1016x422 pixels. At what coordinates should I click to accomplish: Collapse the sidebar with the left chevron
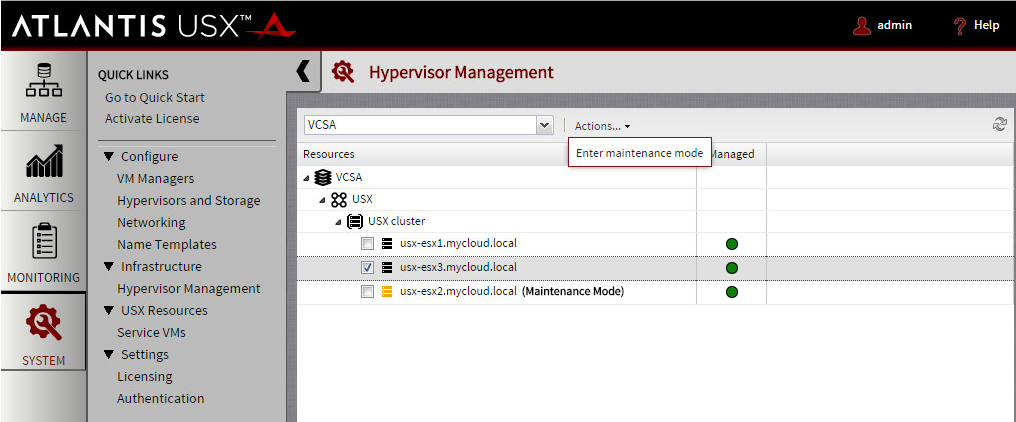click(303, 71)
